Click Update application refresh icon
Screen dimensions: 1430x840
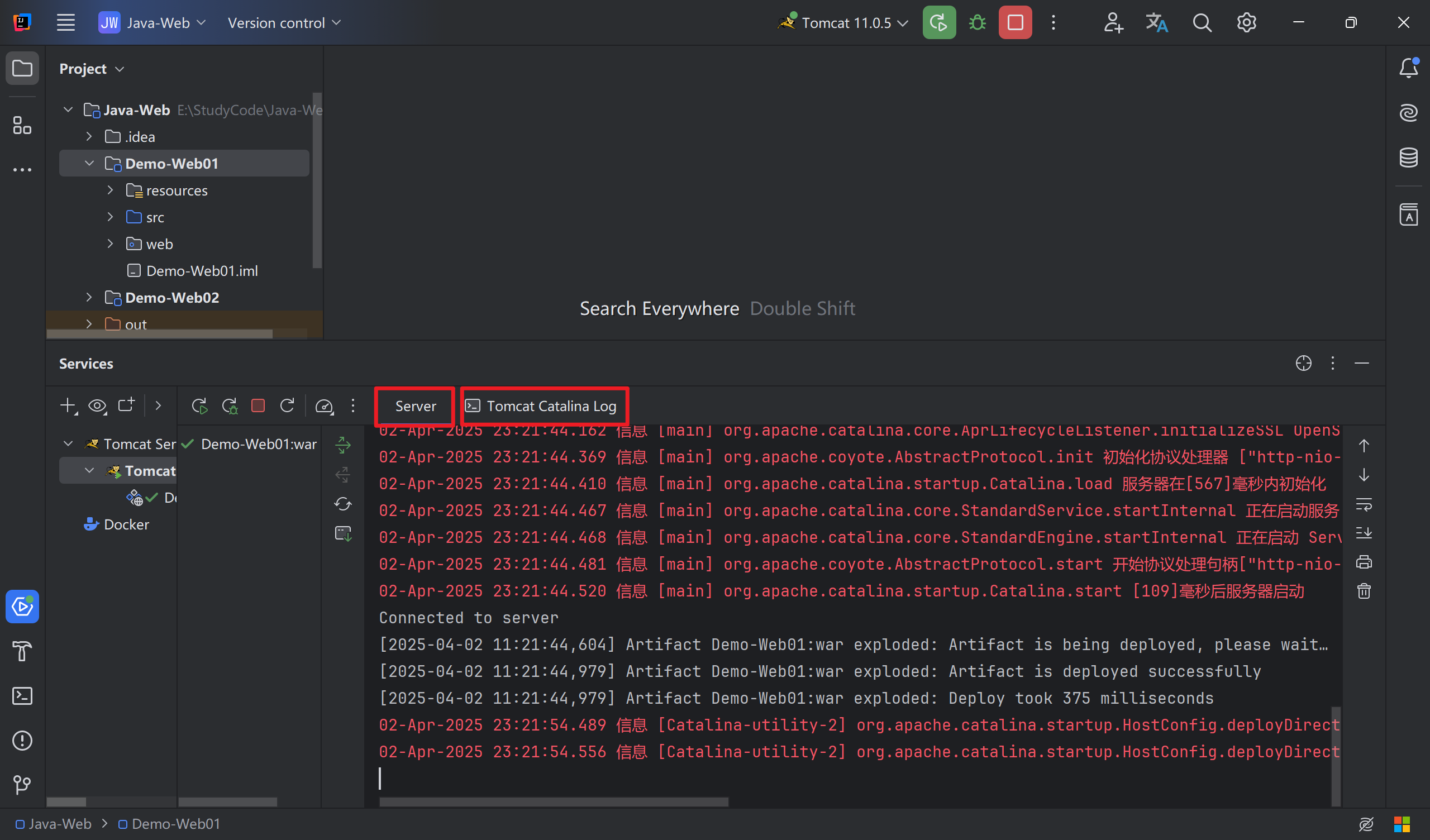click(x=287, y=405)
